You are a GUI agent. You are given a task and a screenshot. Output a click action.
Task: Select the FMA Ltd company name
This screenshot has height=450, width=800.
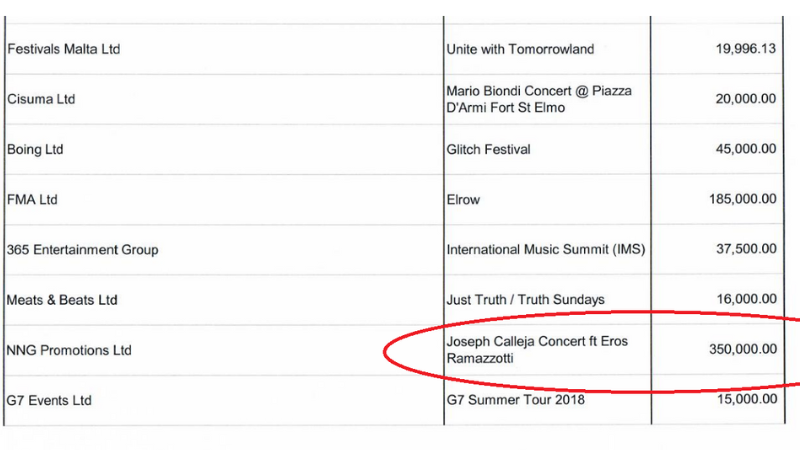(x=33, y=199)
